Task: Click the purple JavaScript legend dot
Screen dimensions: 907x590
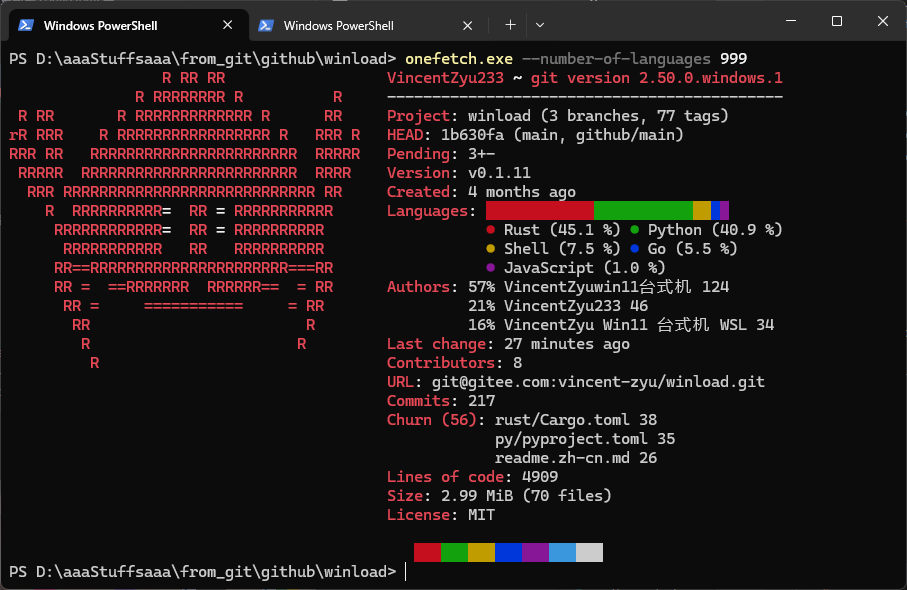Action: click(491, 268)
